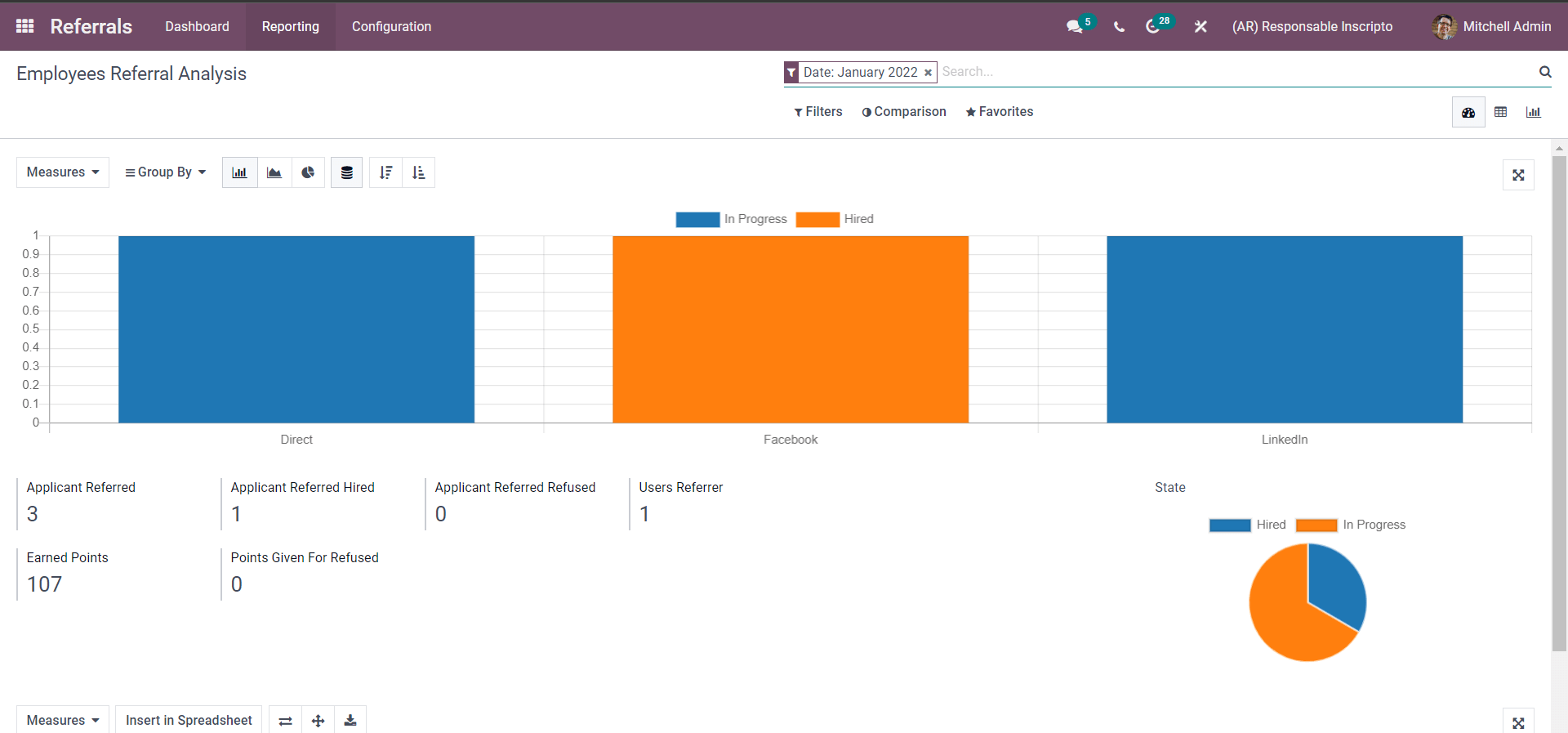
Task: Select the pie chart type
Action: click(x=308, y=172)
